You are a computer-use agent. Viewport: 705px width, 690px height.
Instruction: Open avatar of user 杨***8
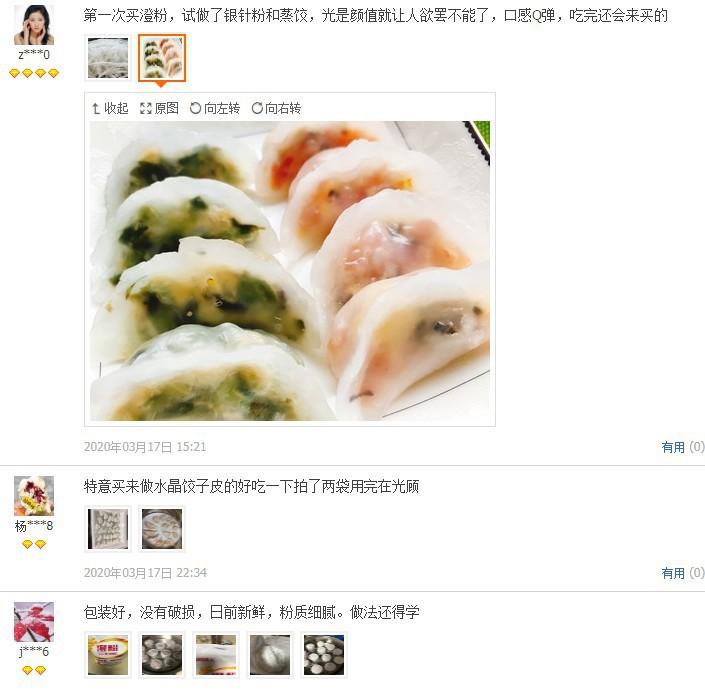[34, 496]
